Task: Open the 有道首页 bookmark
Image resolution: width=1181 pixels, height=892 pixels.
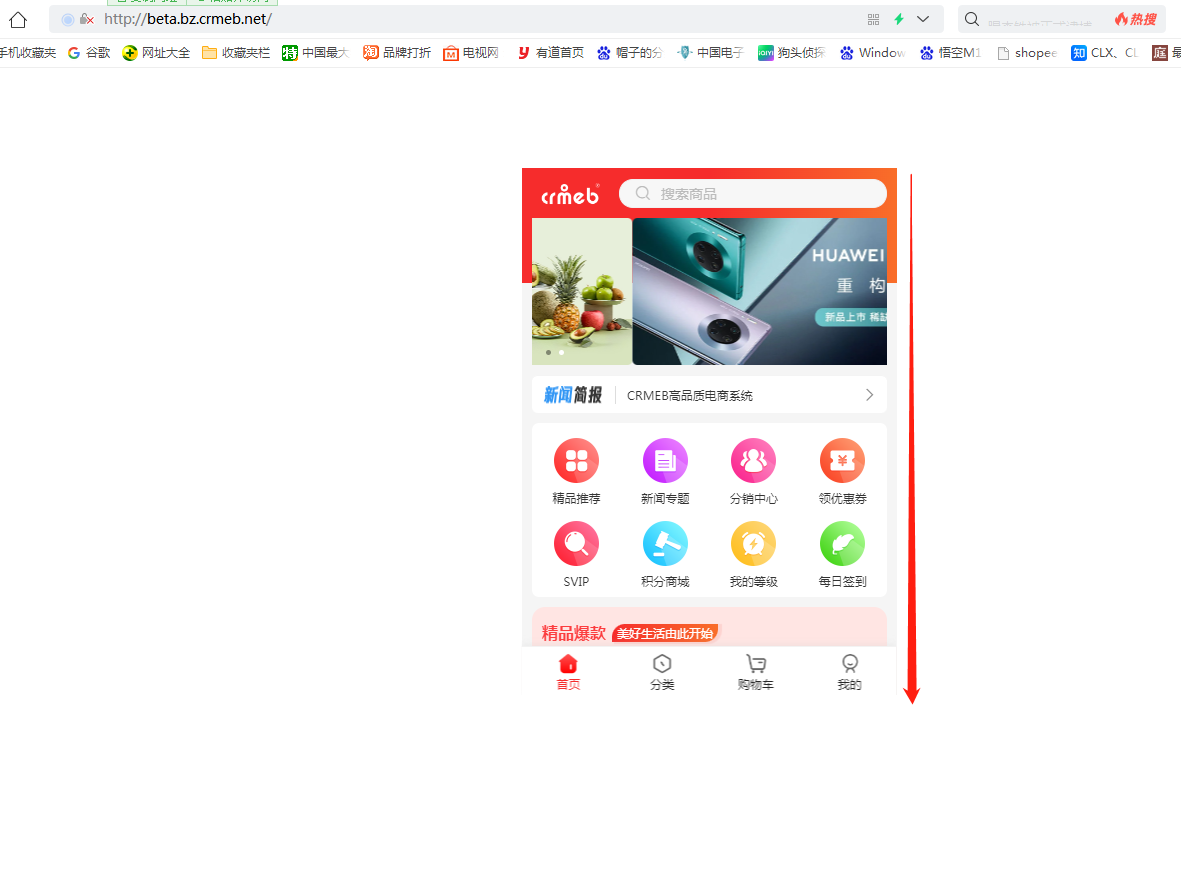Action: pos(551,53)
